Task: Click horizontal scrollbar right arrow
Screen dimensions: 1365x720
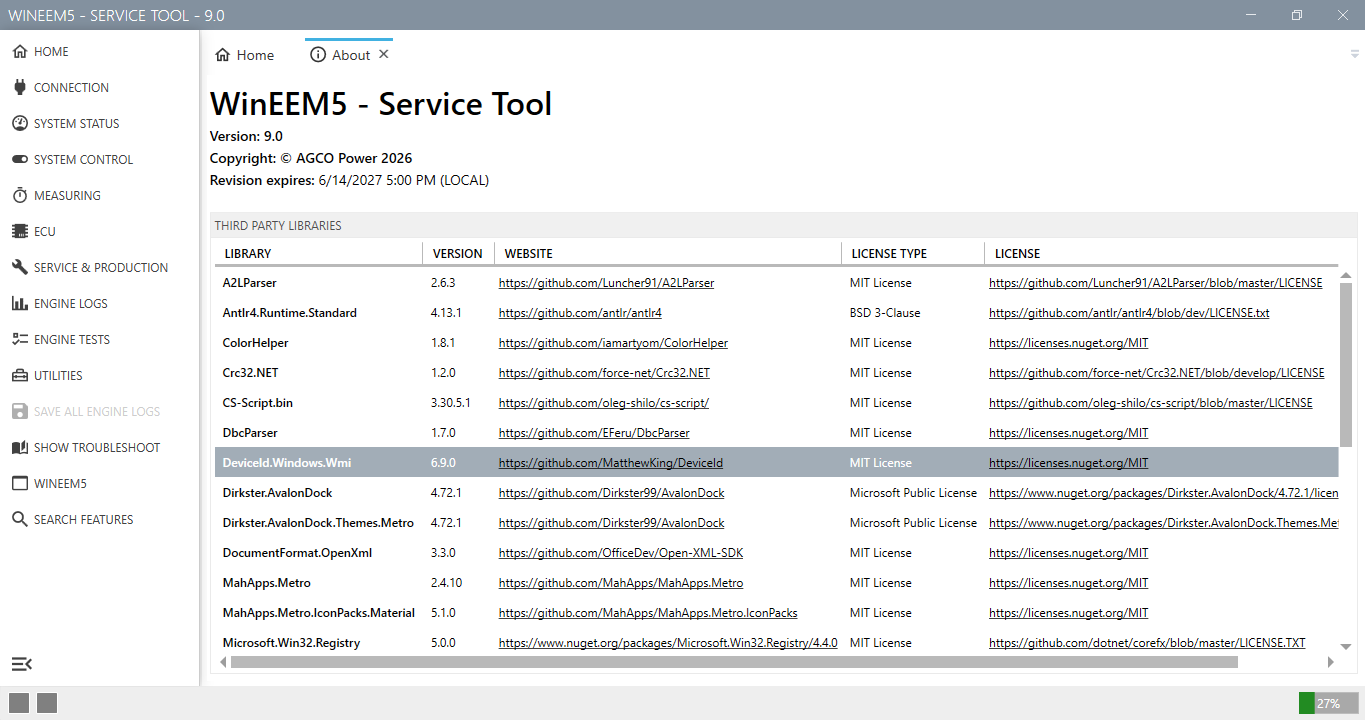Action: [1330, 662]
